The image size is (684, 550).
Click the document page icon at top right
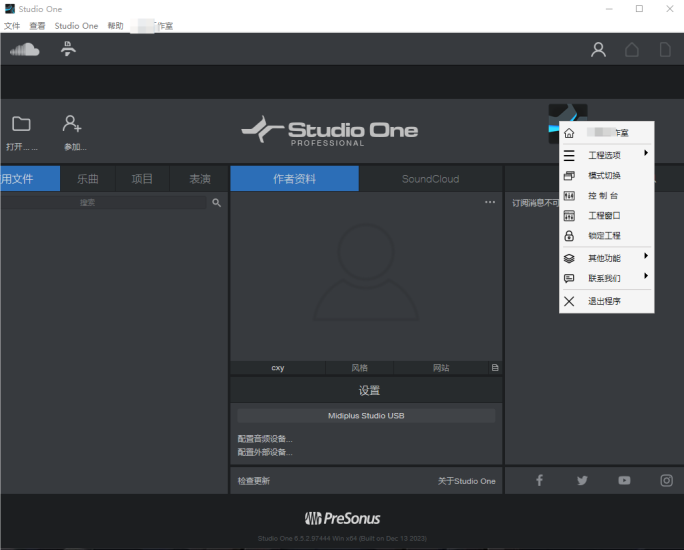coord(665,49)
